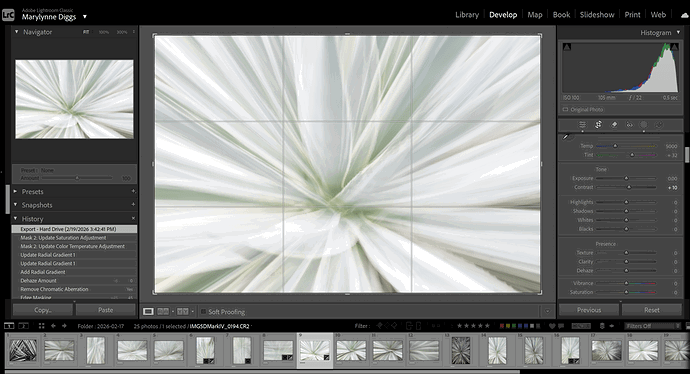Open Grid view icon in filmstrip bar
Image resolution: width=690 pixels, height=374 pixels.
click(41, 326)
